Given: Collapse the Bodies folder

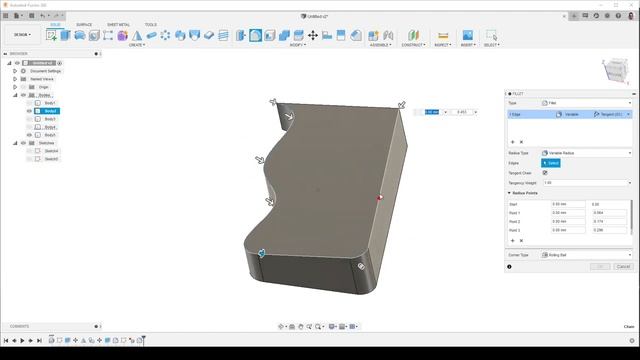Looking at the screenshot, I should [15, 95].
